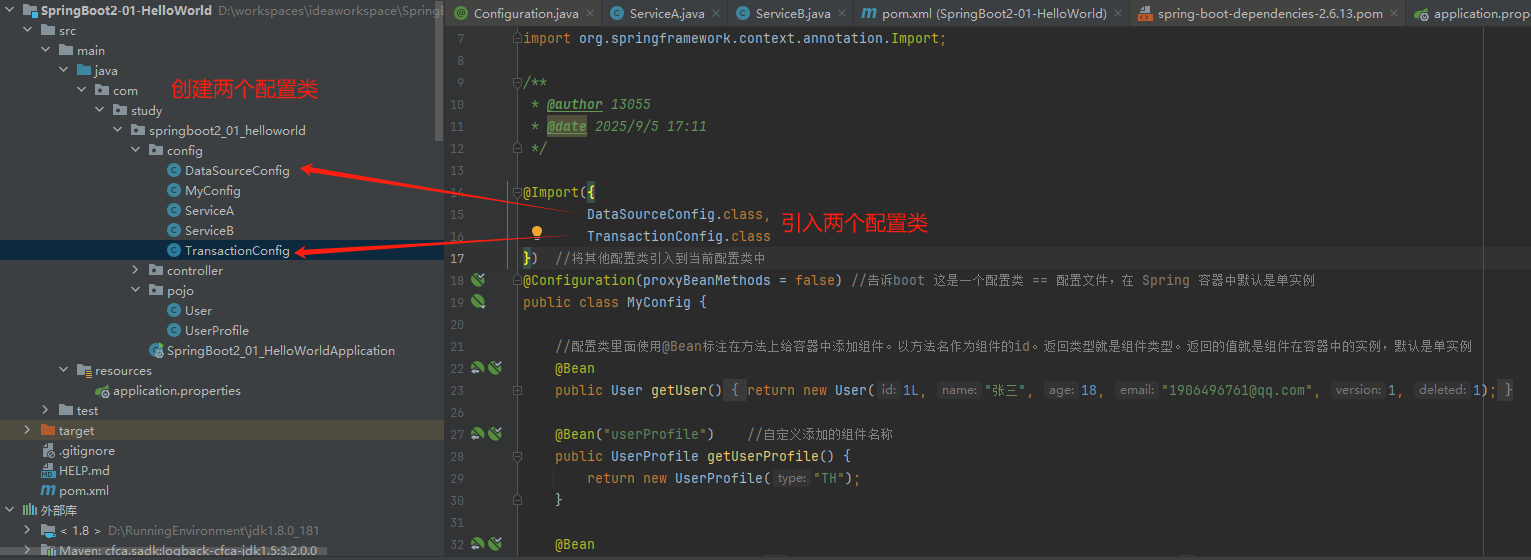Expand the target folder
1531x560 pixels.
[x=28, y=430]
